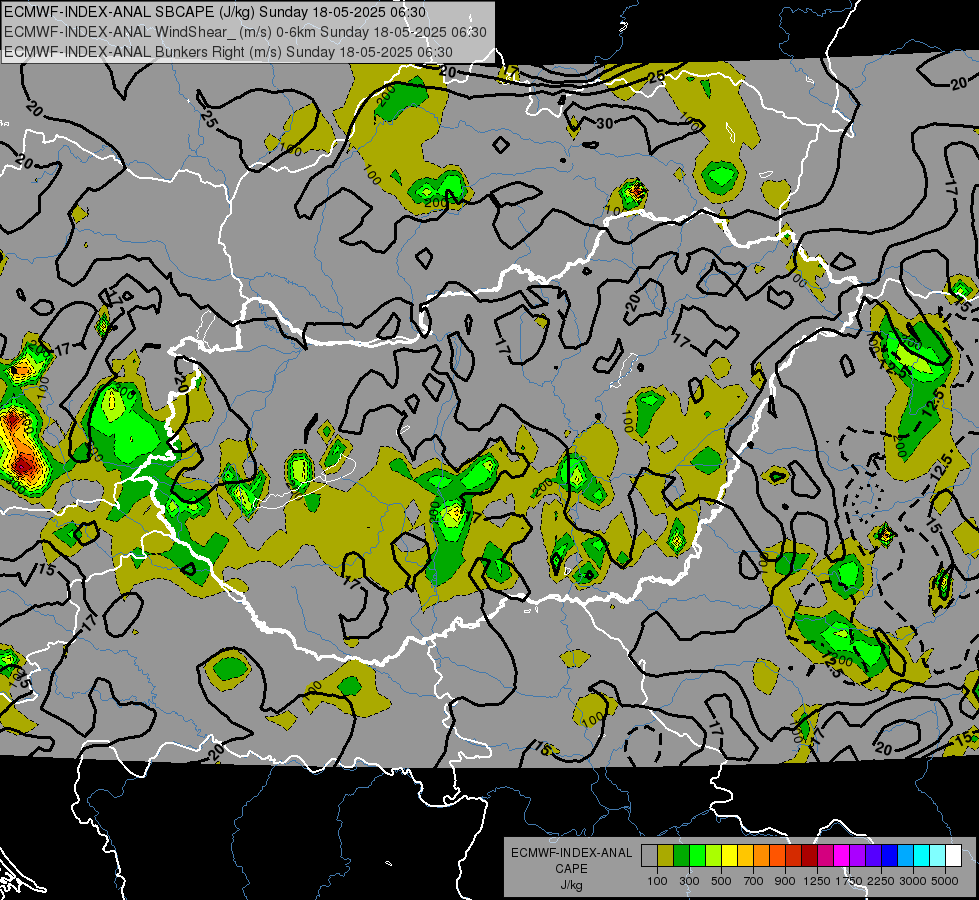
Task: Select the olive legend color swatch
Action: [x=666, y=855]
